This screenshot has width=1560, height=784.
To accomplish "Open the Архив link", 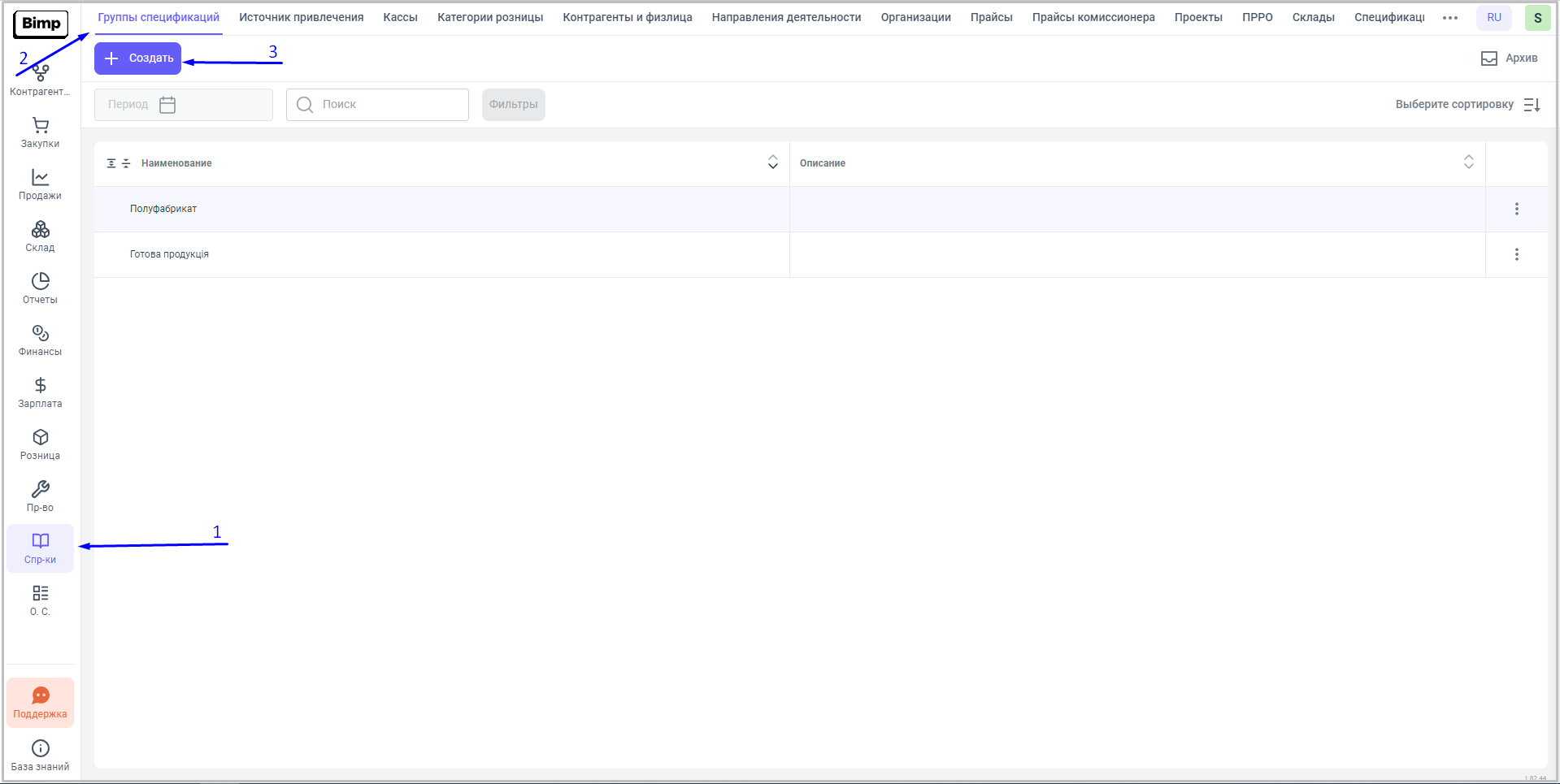I will [x=1510, y=58].
